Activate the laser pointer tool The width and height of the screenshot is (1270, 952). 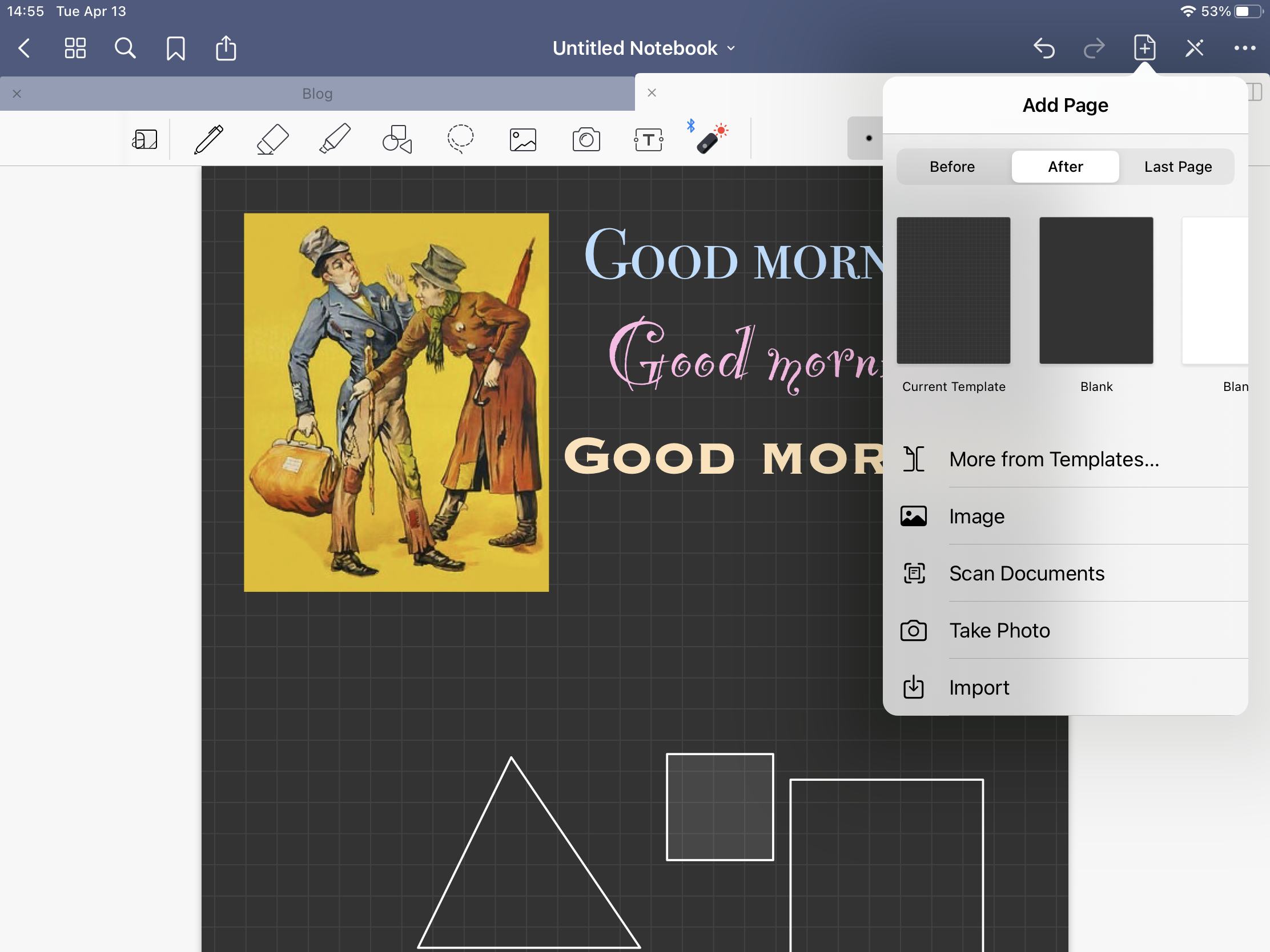[x=711, y=139]
